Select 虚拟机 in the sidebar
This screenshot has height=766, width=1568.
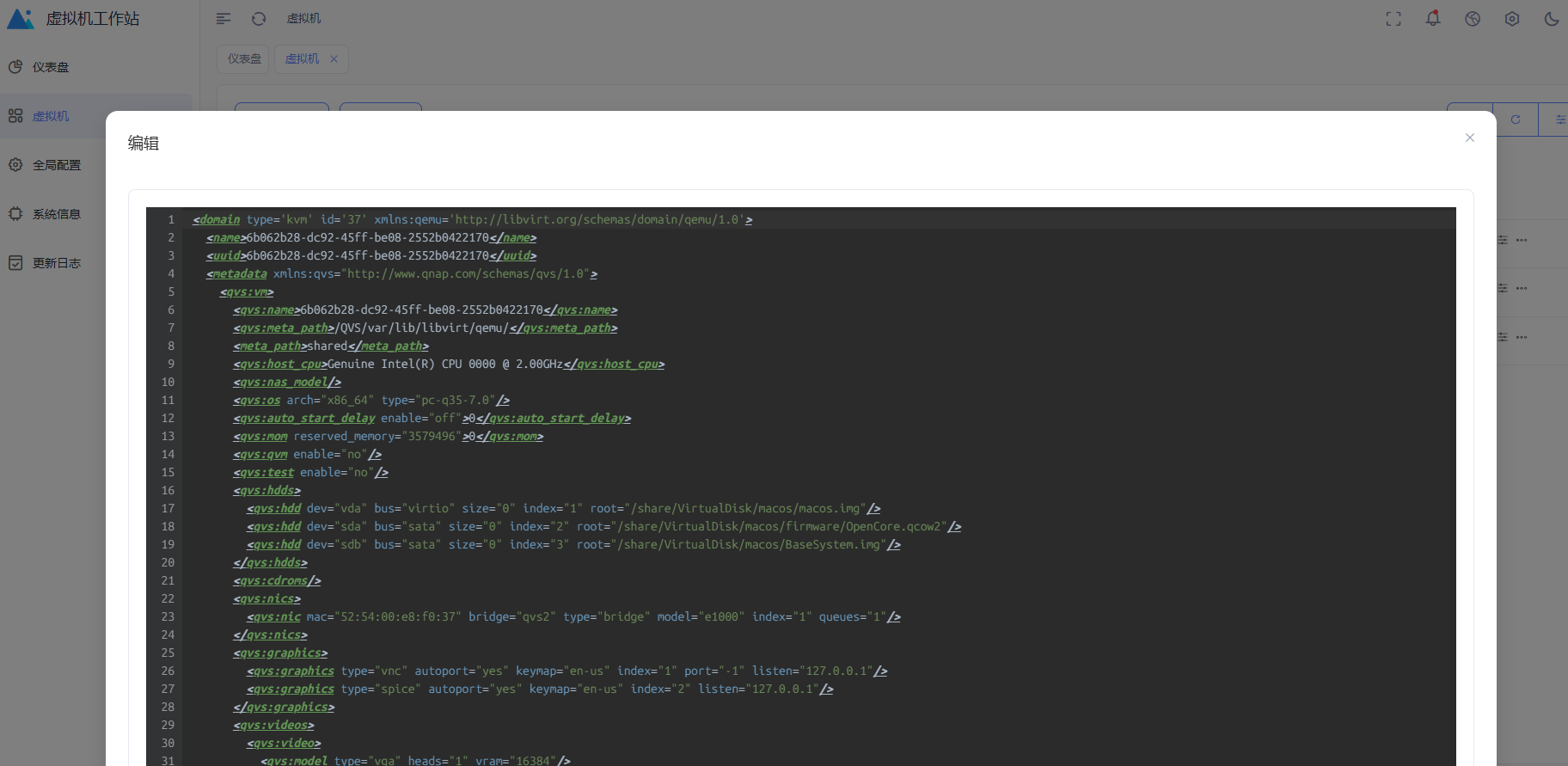point(51,116)
